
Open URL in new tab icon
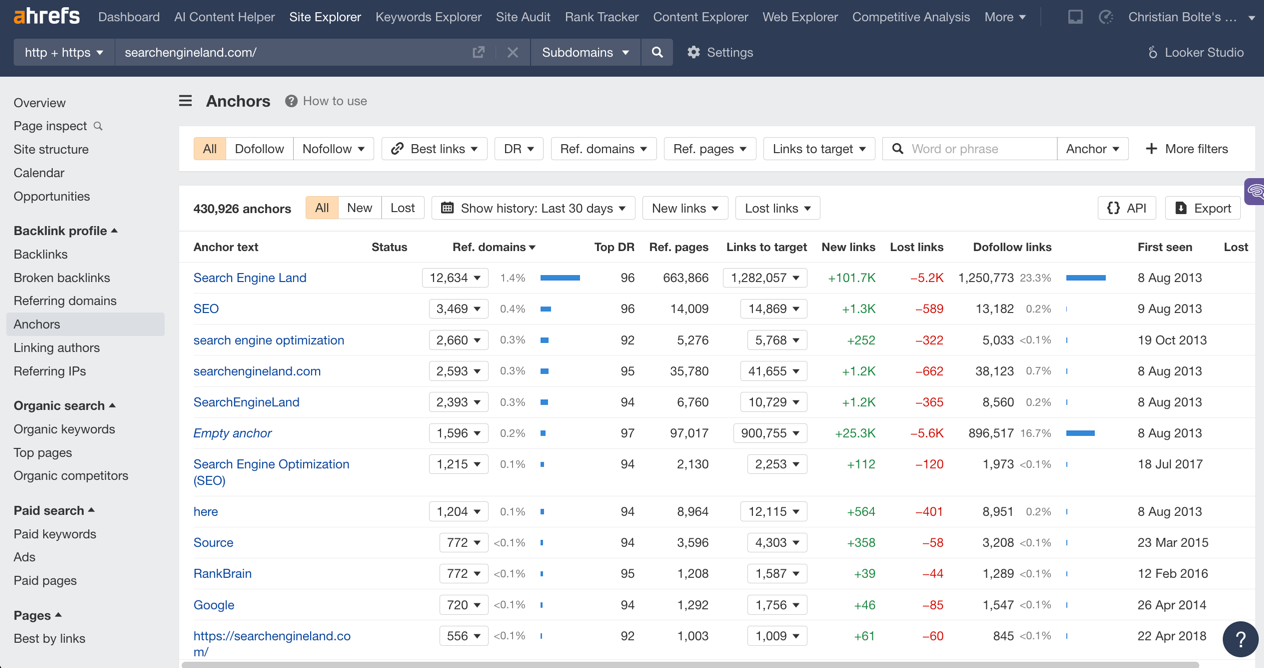pos(478,52)
